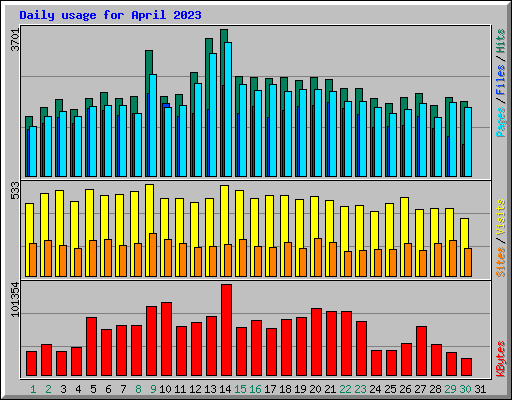The width and height of the screenshot is (512, 400).
Task: Select day label 19 on the x-axis
Action: tap(300, 389)
